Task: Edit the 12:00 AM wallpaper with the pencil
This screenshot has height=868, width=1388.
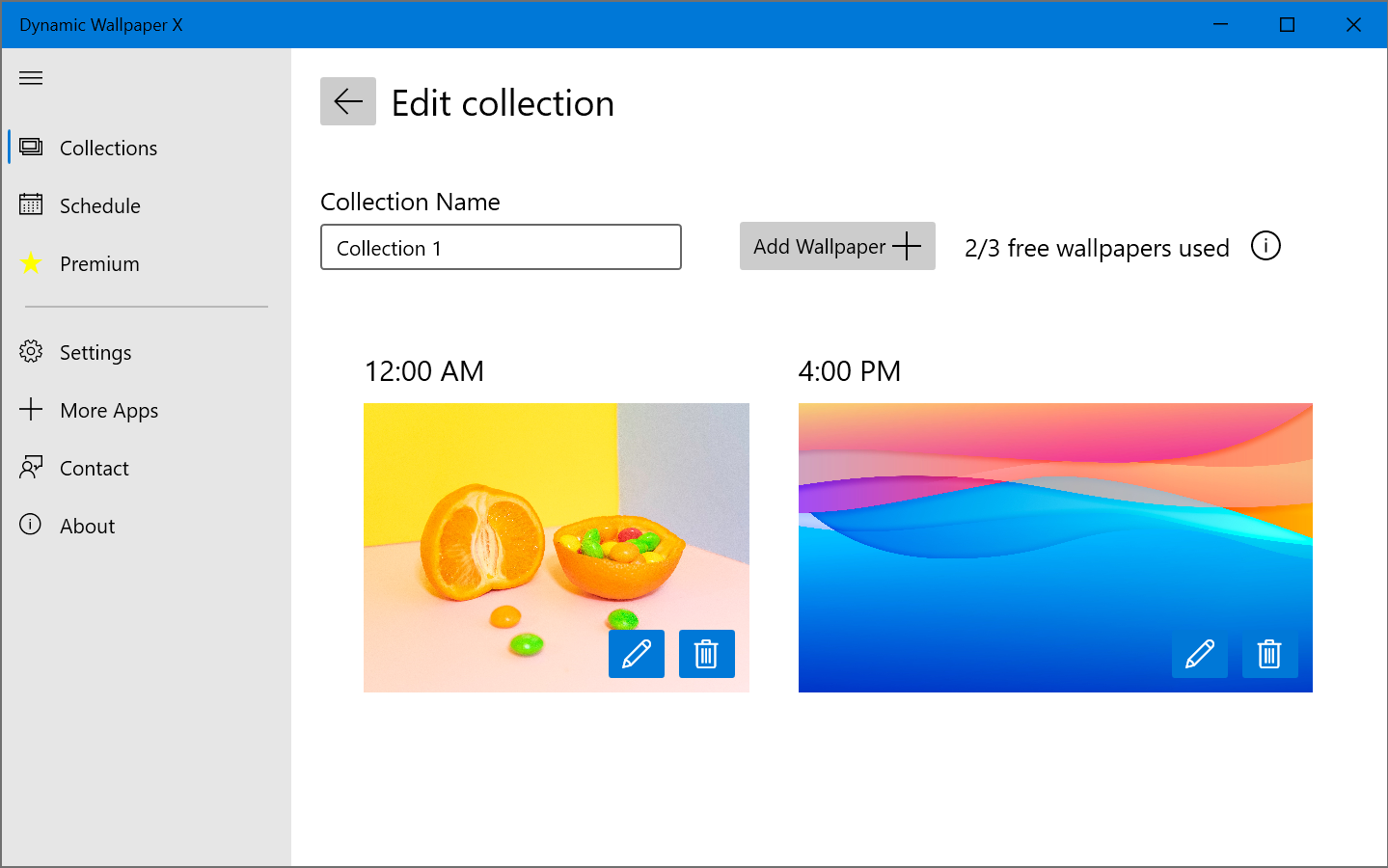Action: pyautogui.click(x=636, y=654)
